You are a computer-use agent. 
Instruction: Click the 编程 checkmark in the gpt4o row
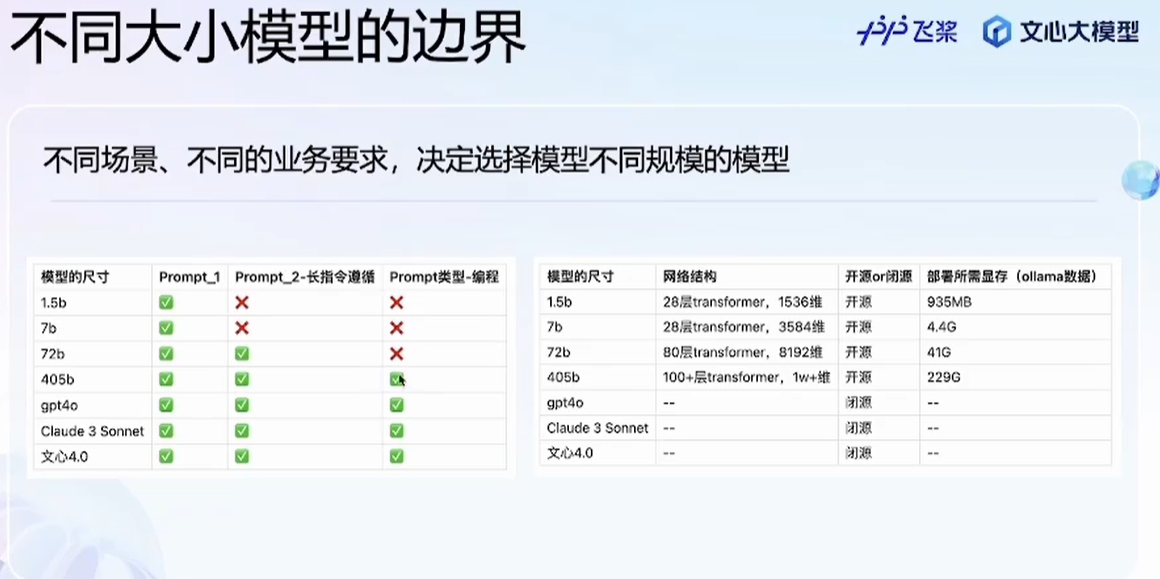point(397,405)
